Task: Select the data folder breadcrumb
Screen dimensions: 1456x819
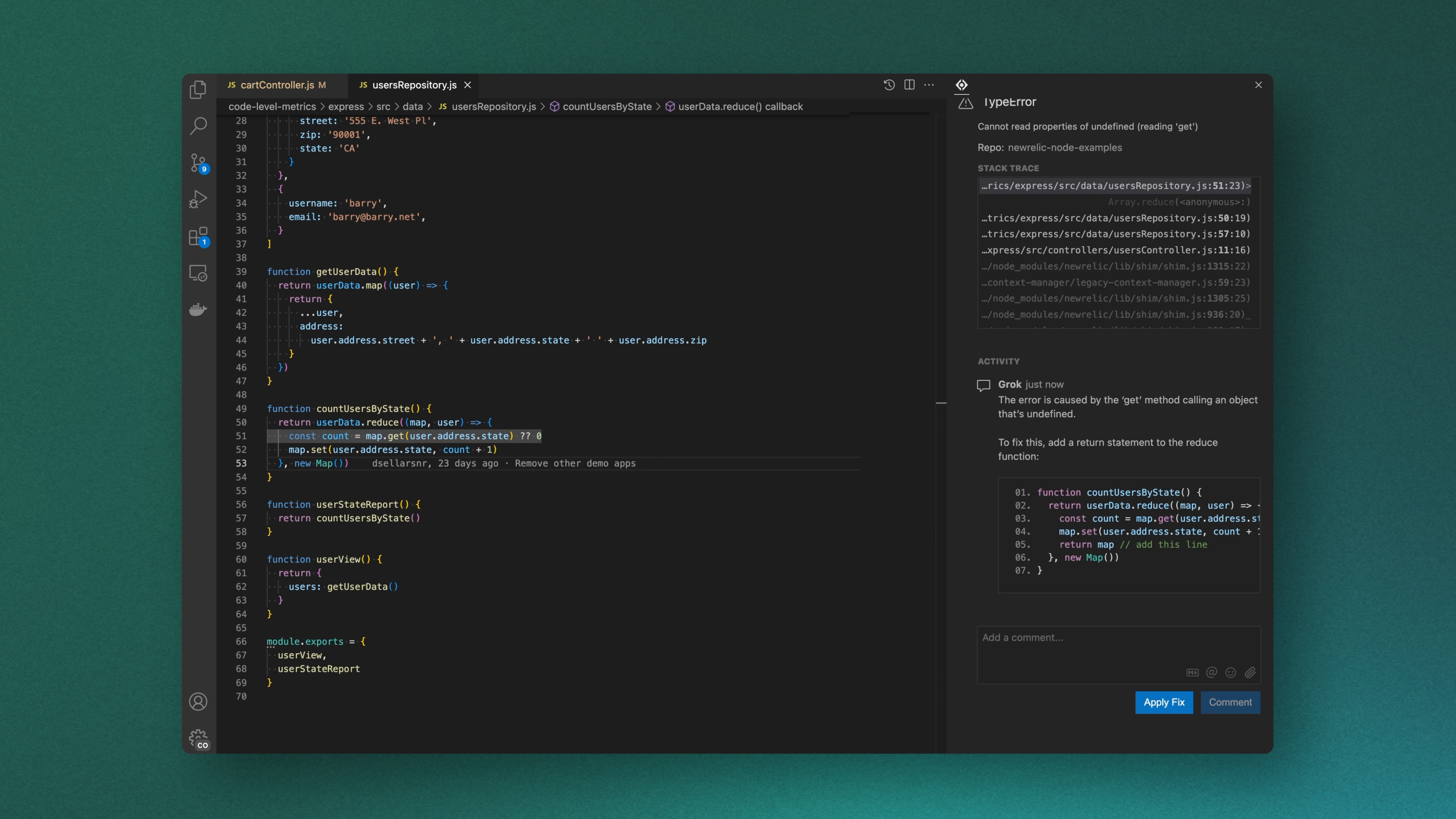Action: point(412,106)
